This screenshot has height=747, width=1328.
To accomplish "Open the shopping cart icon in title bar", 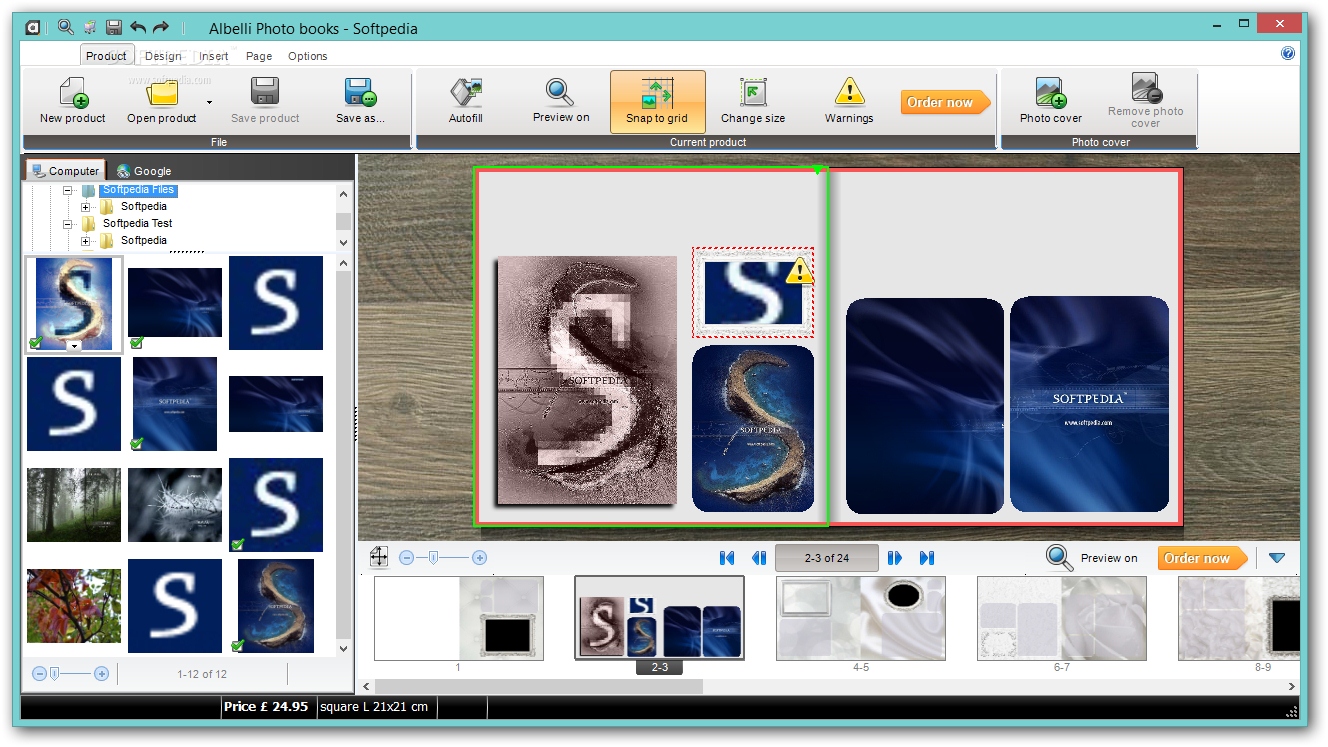I will click(x=90, y=28).
